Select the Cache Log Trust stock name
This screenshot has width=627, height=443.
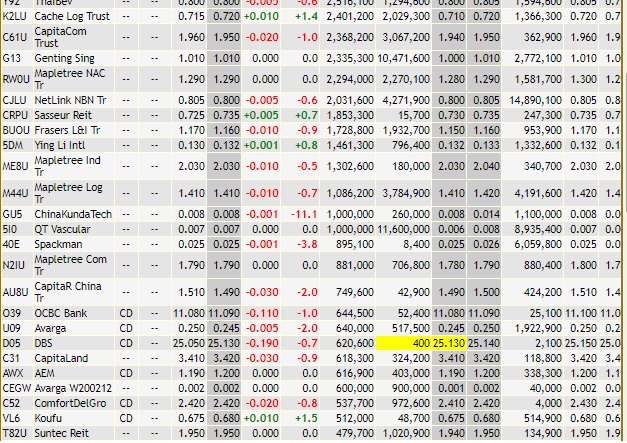[x=72, y=16]
